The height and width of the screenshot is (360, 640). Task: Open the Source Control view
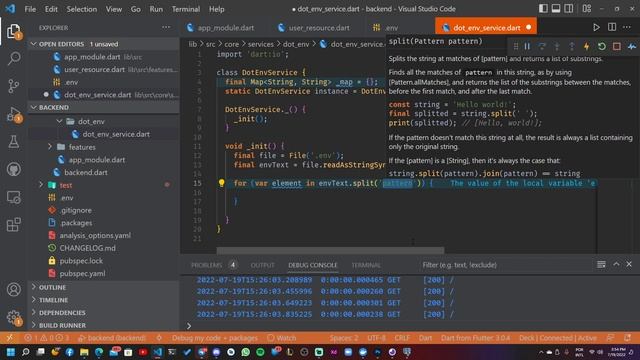coord(13,86)
